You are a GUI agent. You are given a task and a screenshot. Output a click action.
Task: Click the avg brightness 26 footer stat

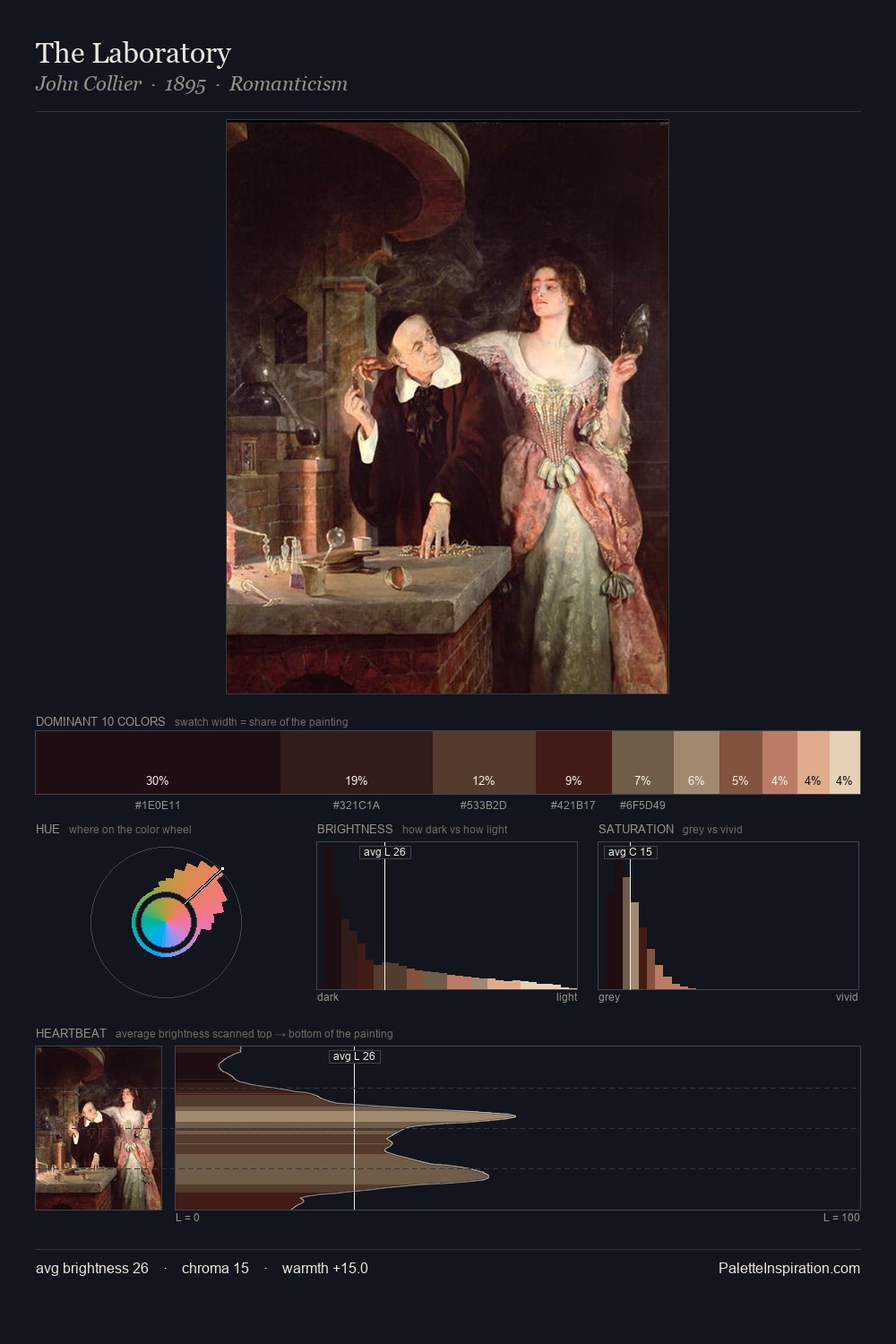click(x=92, y=1268)
